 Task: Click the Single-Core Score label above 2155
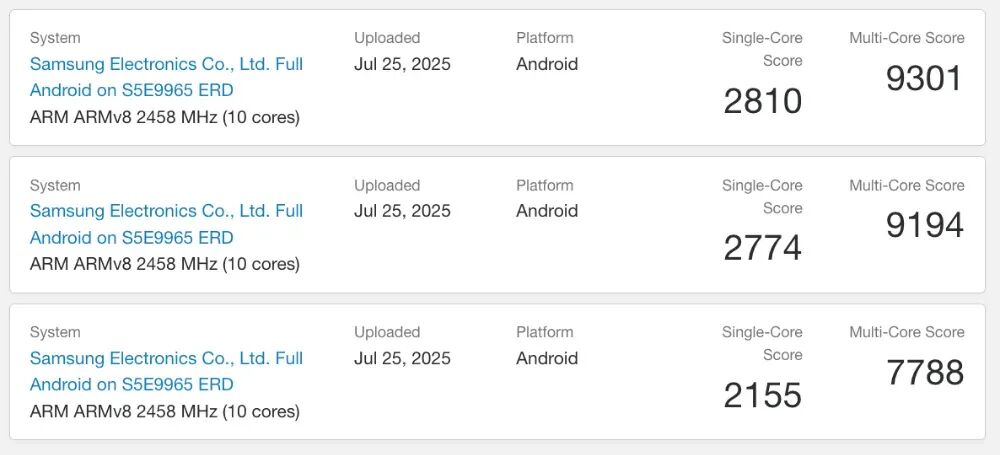click(762, 343)
